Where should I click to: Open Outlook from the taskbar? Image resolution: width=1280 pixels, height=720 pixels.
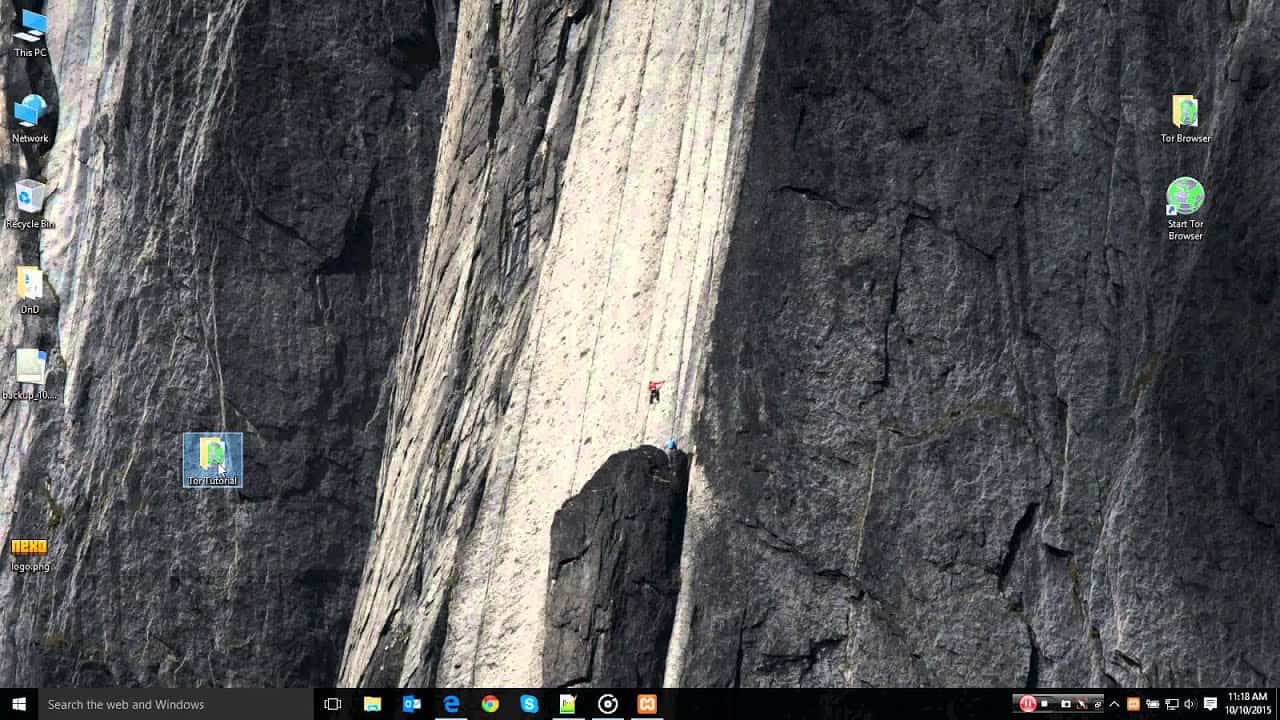point(412,704)
